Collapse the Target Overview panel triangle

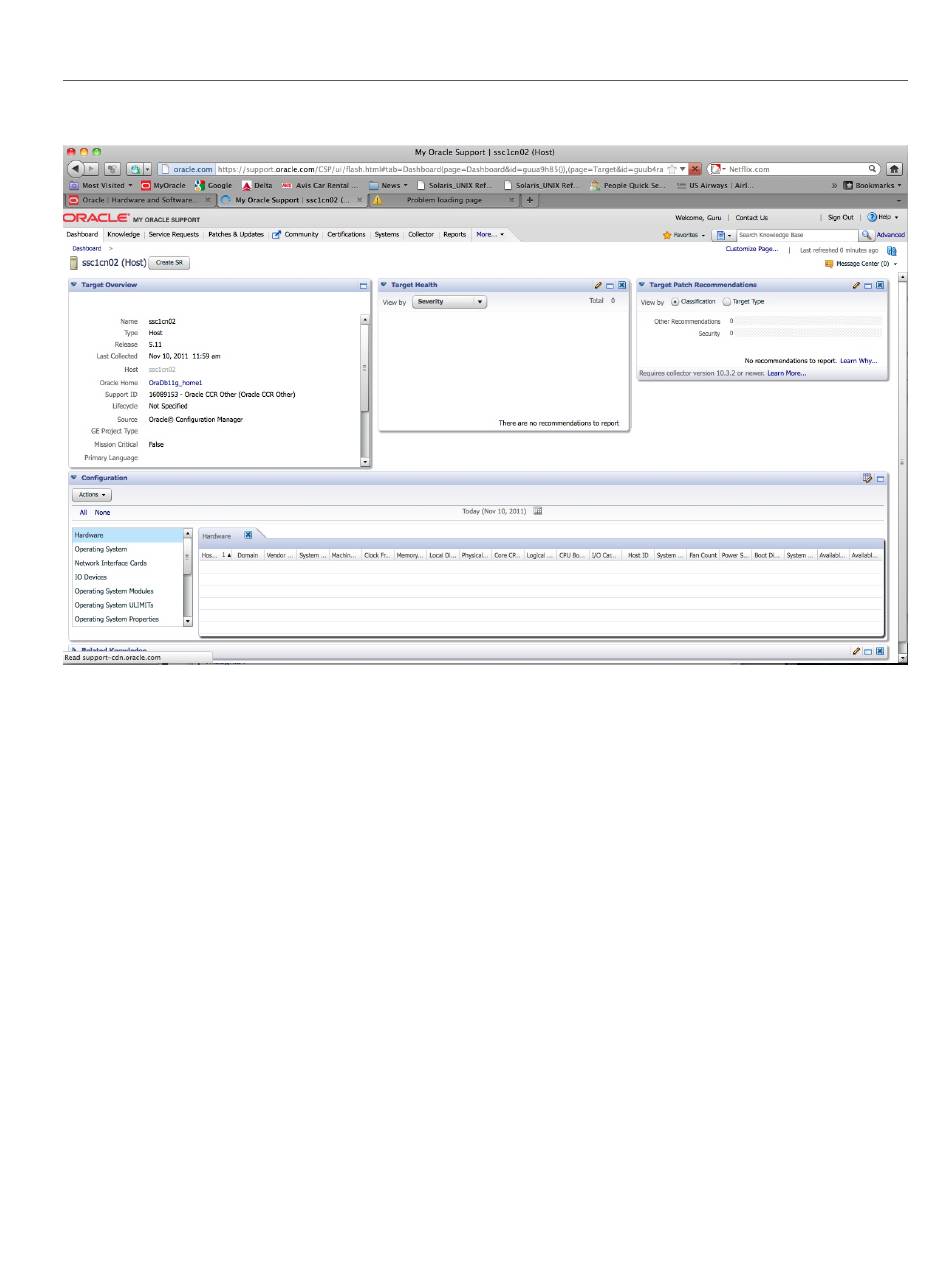point(73,285)
